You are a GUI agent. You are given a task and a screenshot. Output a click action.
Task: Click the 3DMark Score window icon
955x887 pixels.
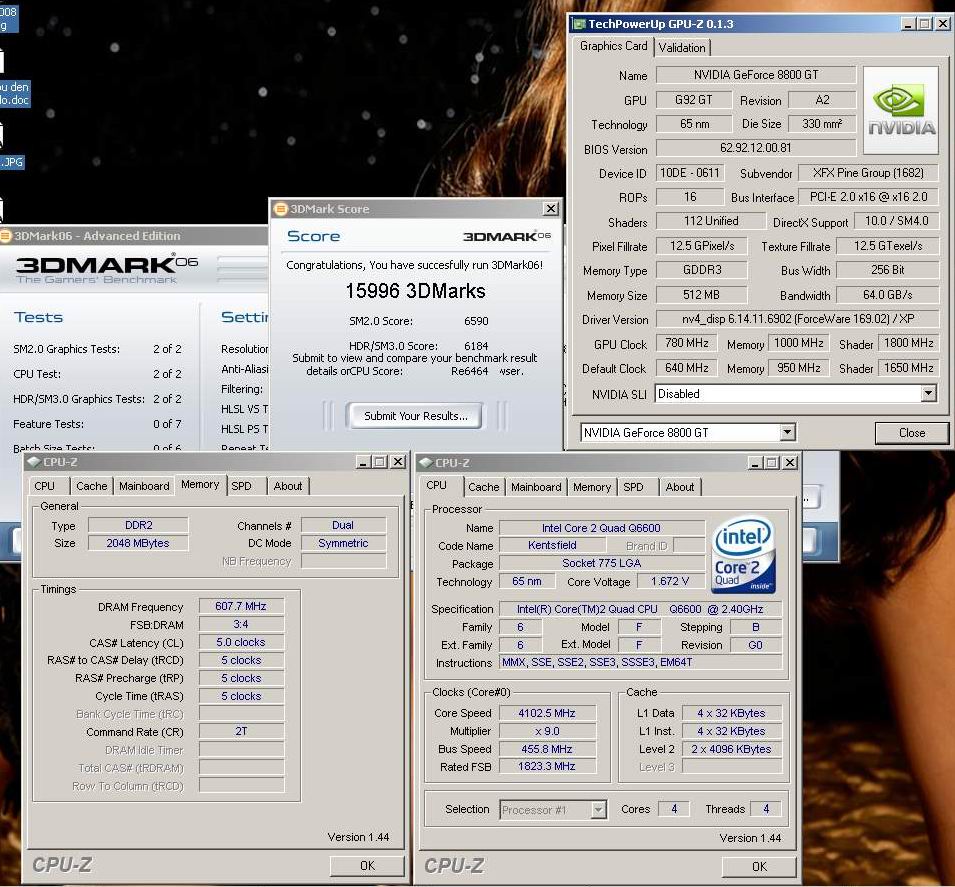(x=281, y=209)
